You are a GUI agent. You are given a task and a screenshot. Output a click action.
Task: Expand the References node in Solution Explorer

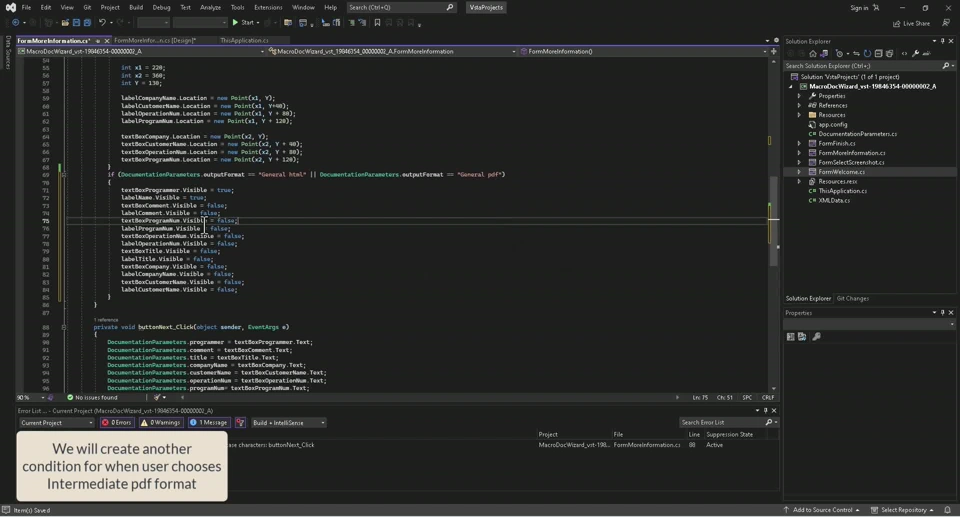pos(799,105)
